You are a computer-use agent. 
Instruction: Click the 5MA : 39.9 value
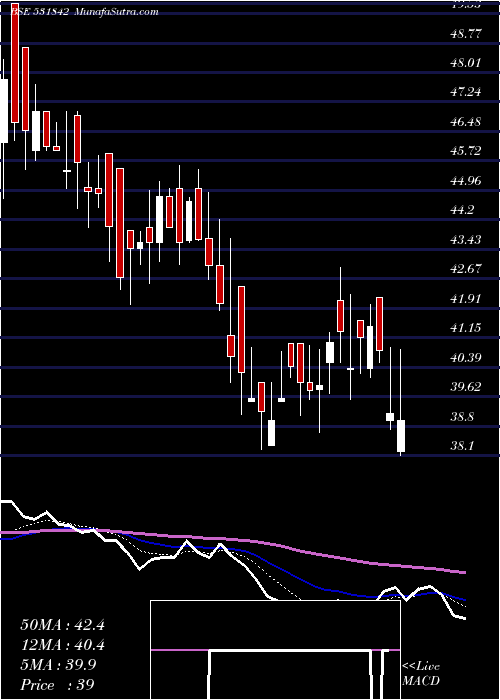coord(58,666)
